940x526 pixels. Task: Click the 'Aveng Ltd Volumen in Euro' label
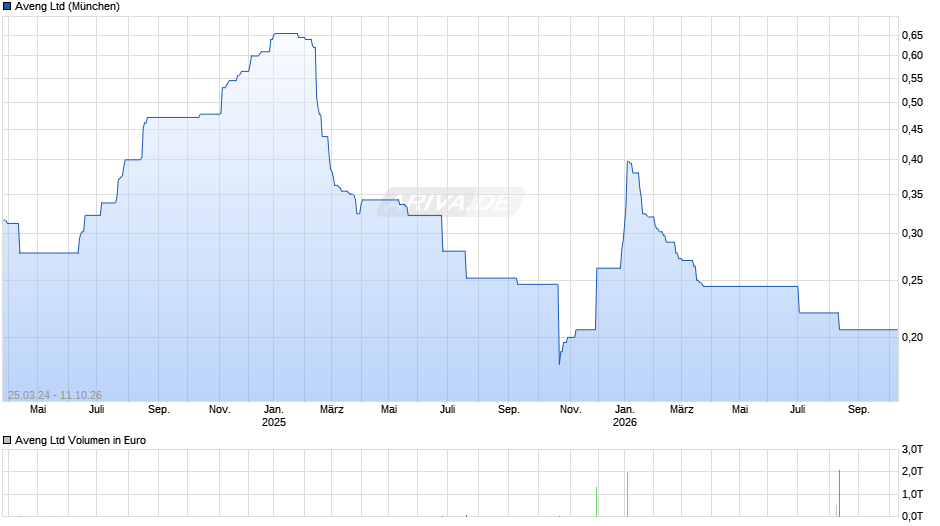(x=80, y=441)
